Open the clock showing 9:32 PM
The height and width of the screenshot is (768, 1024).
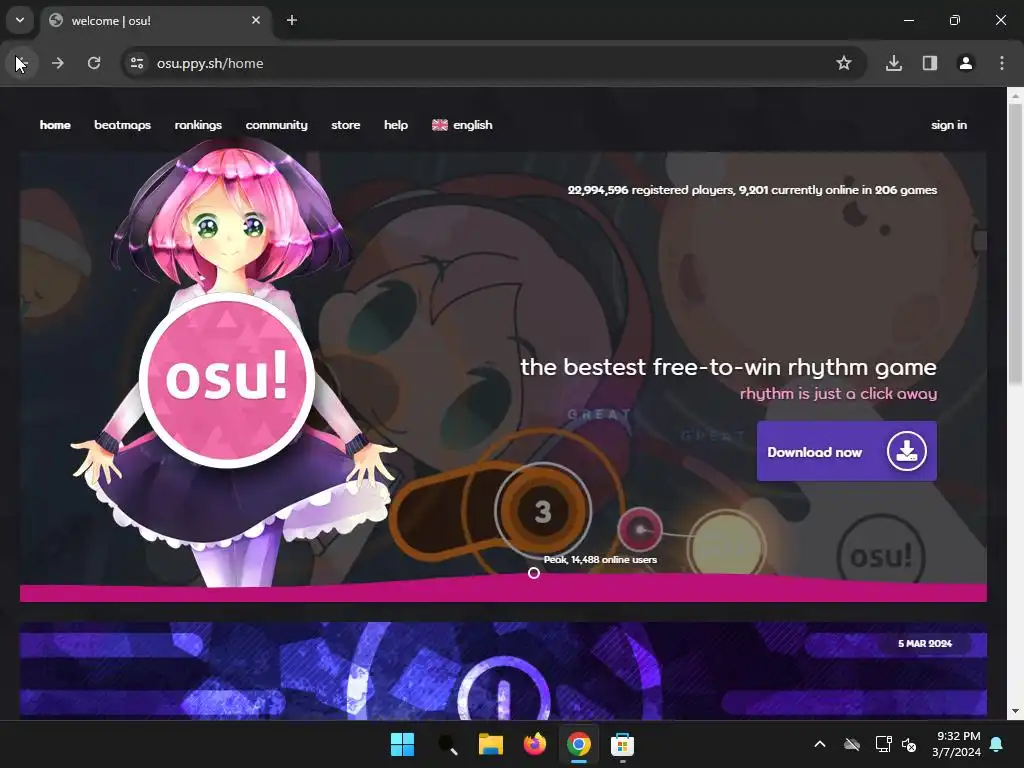click(956, 744)
